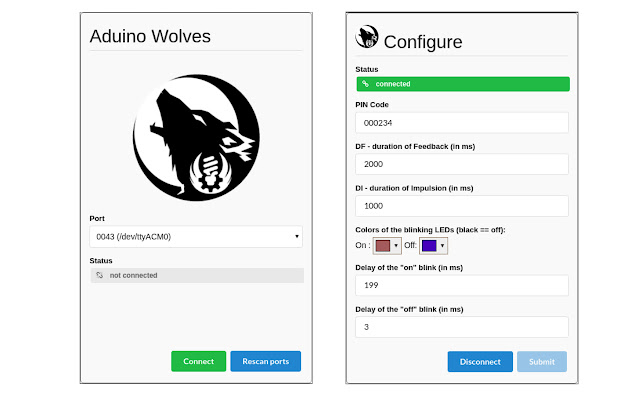640x400 pixels.
Task: Click the small wolf icon beside Configure
Action: click(367, 36)
